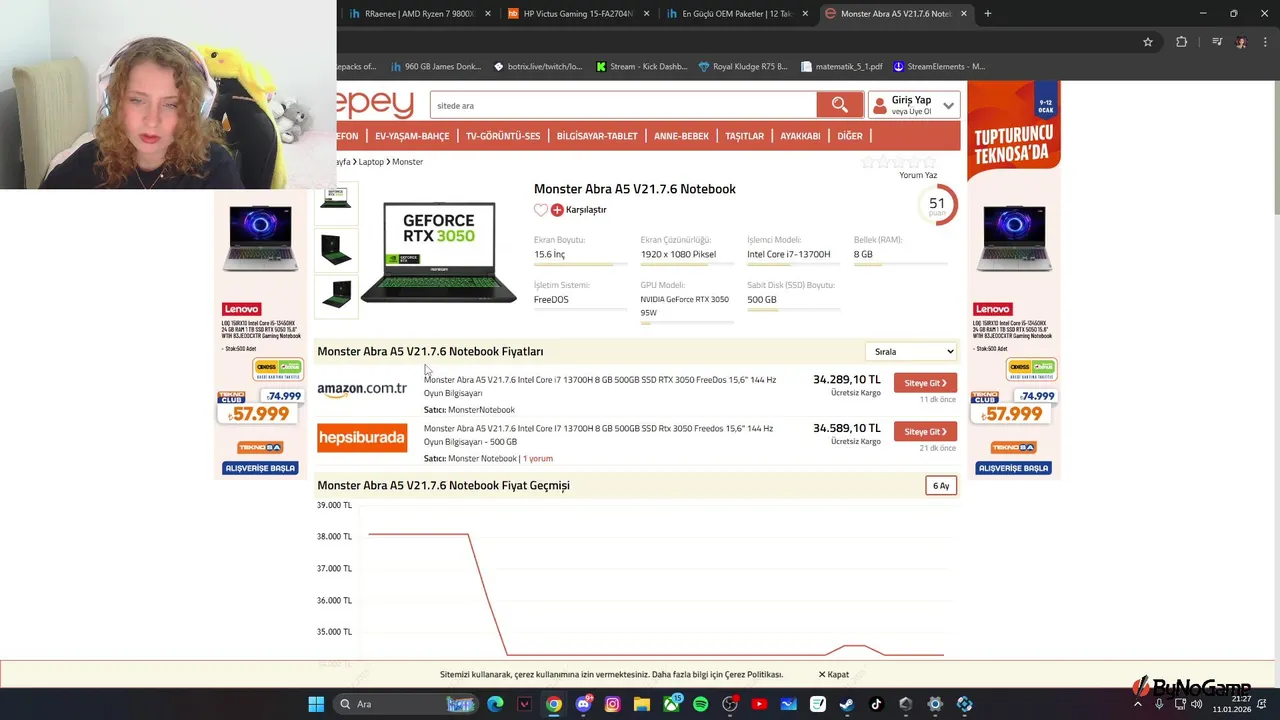Open TikTok from the taskbar
This screenshot has width=1280, height=720.
876,704
